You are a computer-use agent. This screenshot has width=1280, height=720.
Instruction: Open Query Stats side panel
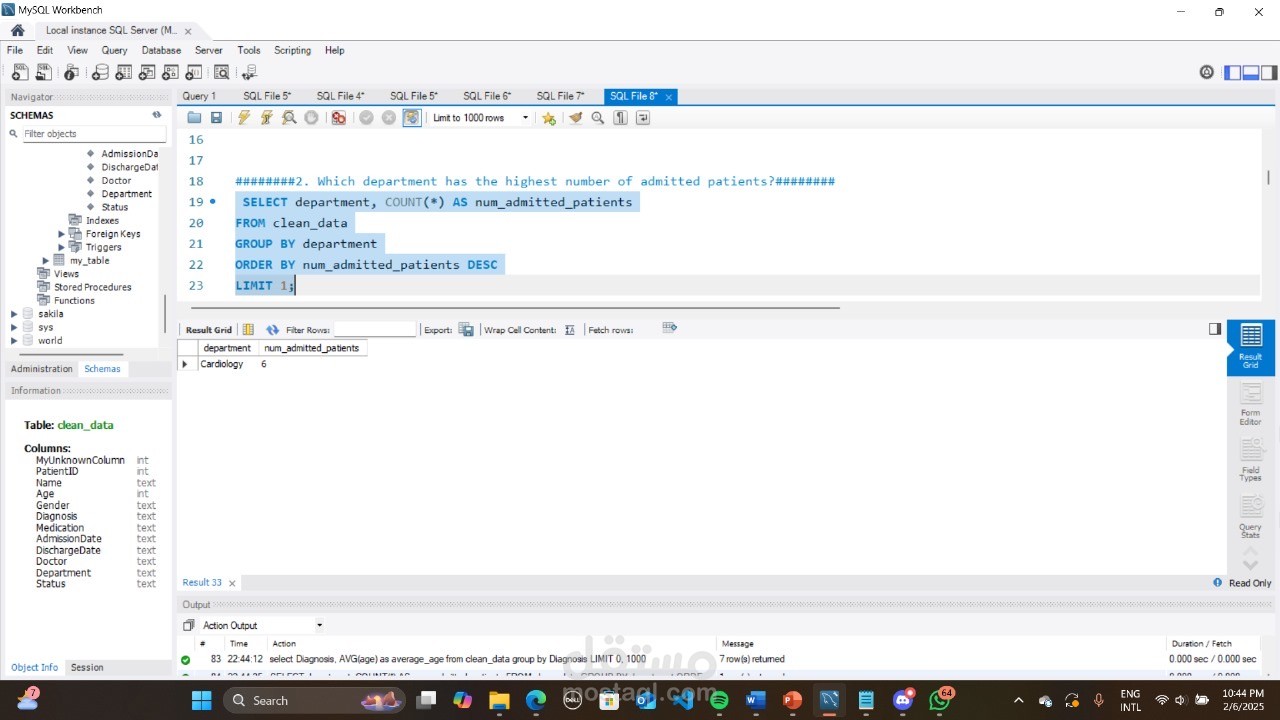point(1251,516)
